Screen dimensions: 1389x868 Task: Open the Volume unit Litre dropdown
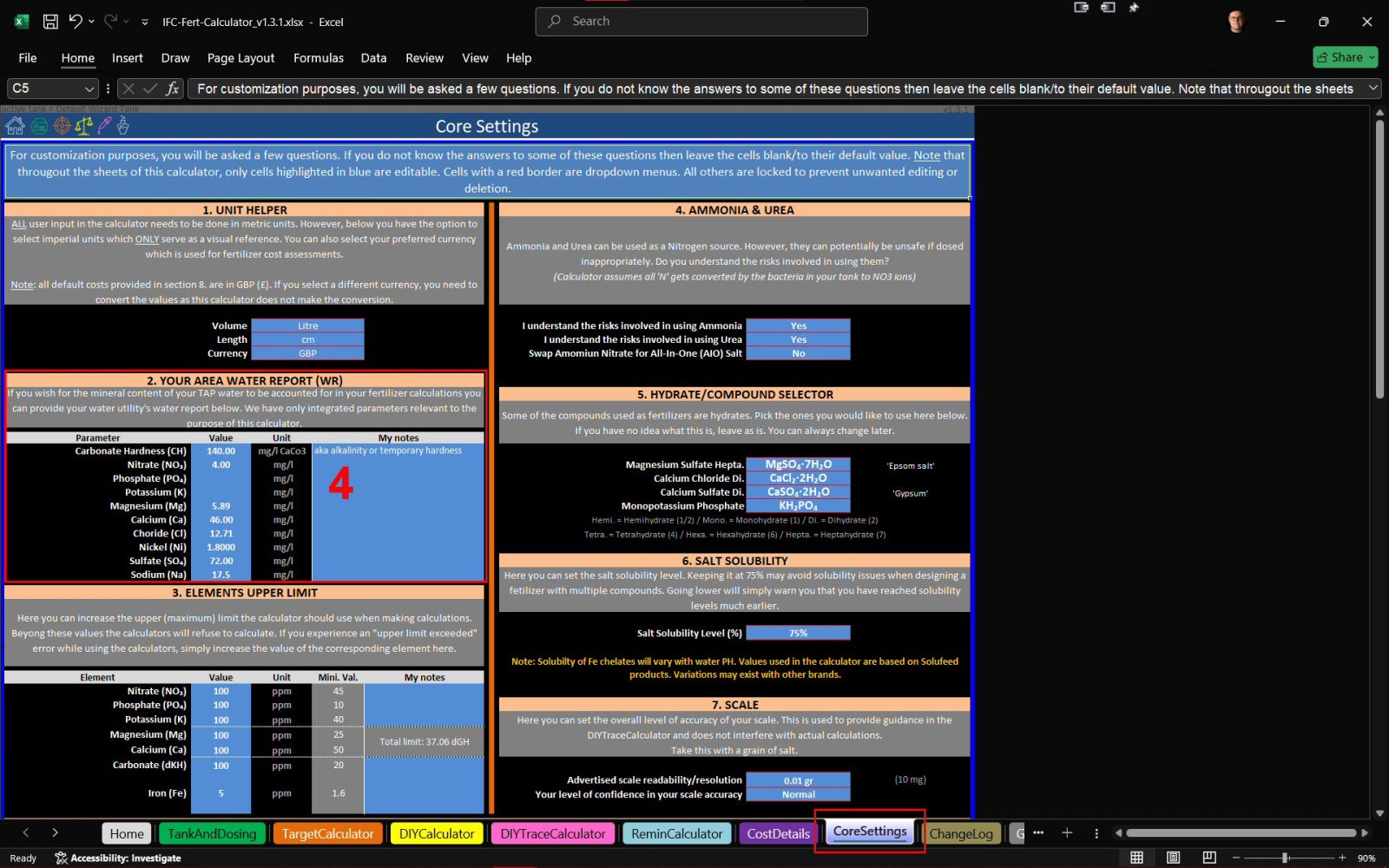click(x=307, y=326)
